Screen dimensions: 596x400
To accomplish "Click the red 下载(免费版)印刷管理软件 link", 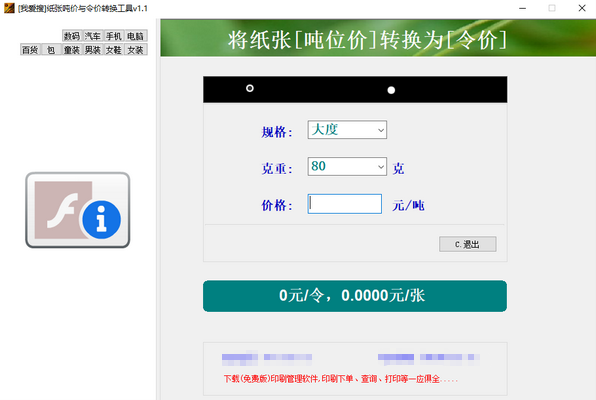I will [x=341, y=379].
